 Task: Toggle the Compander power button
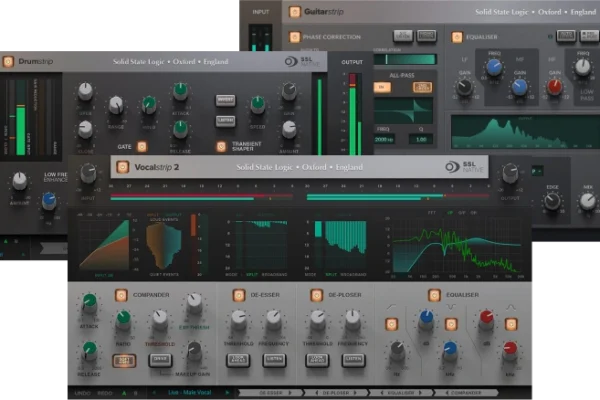click(121, 295)
